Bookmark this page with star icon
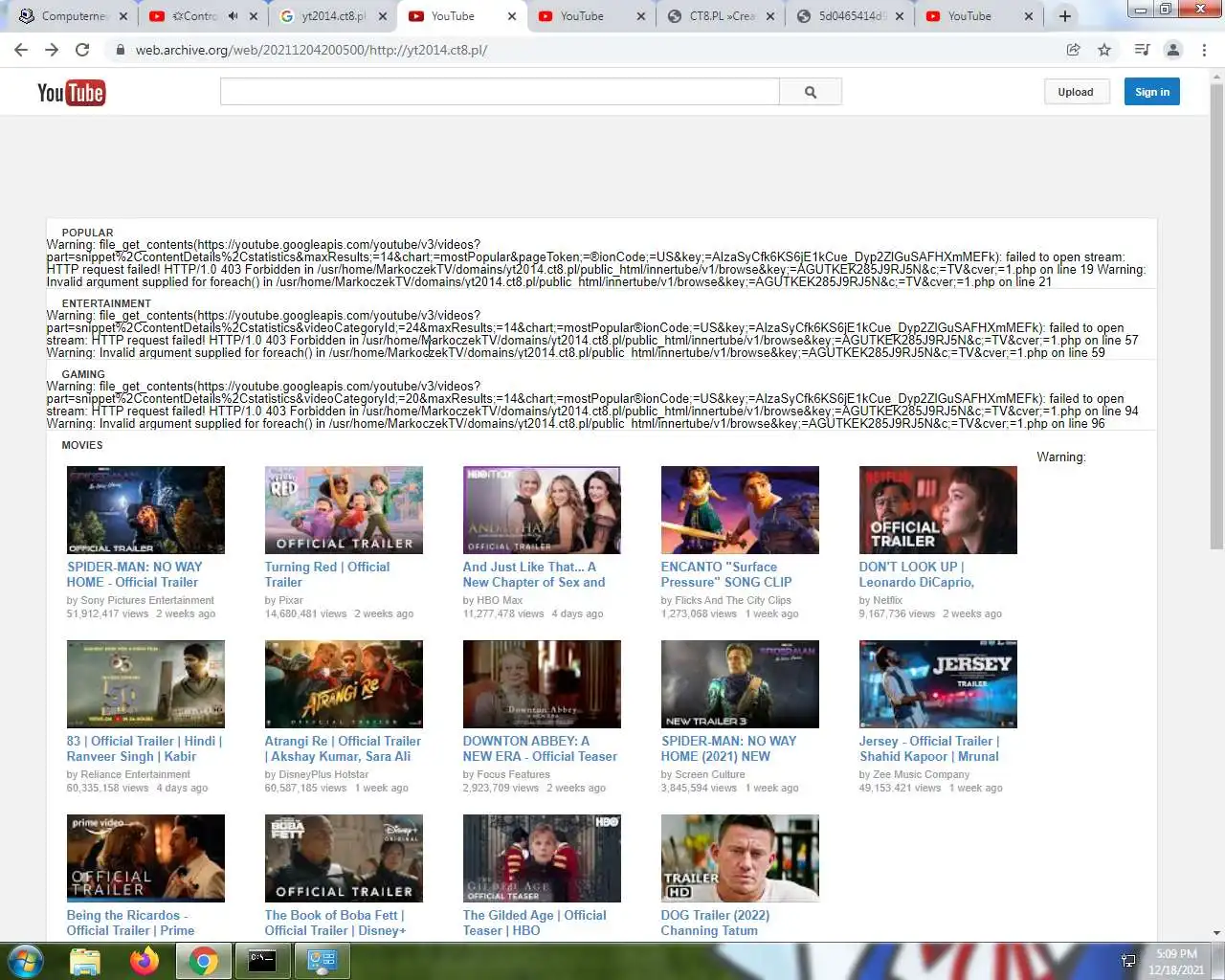 coord(1104,50)
